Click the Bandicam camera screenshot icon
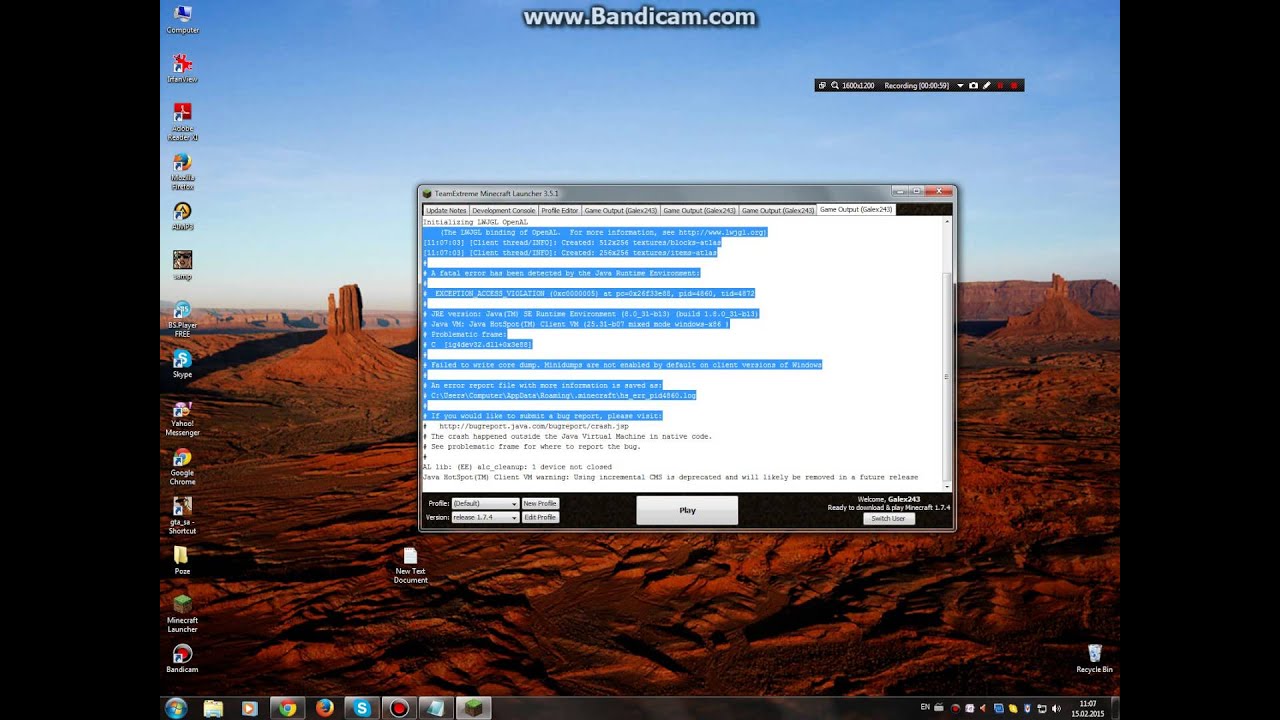This screenshot has width=1280, height=720. tap(973, 86)
